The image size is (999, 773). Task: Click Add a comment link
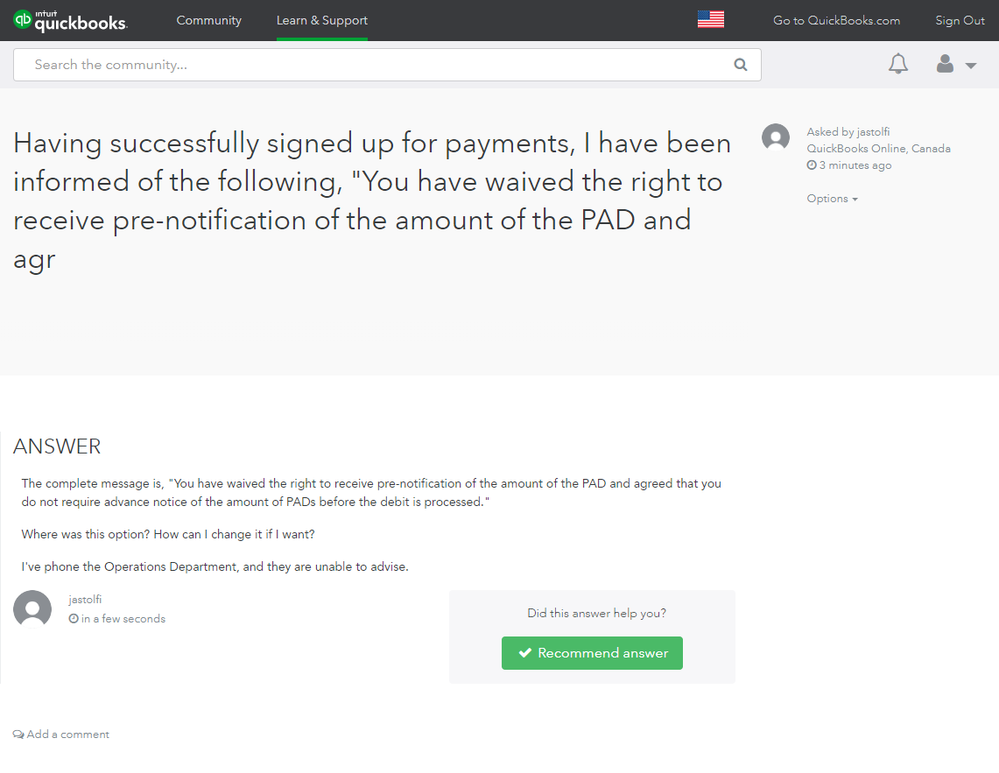68,735
